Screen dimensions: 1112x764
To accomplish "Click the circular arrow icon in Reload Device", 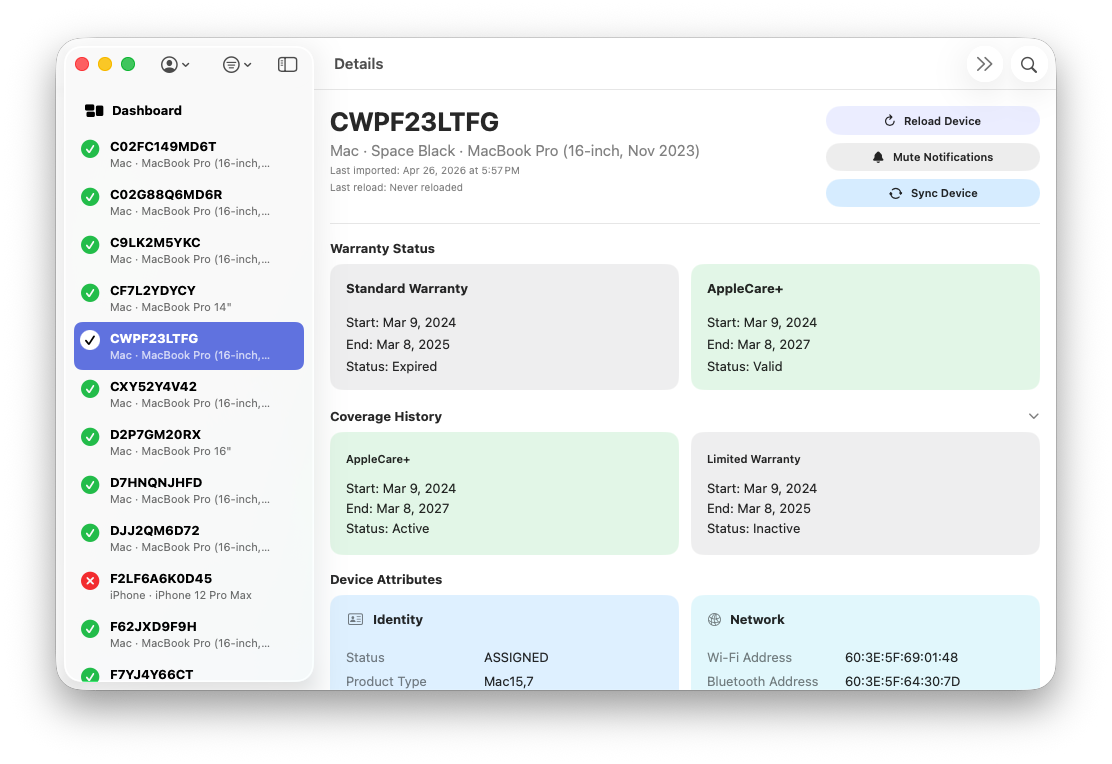I will (889, 121).
